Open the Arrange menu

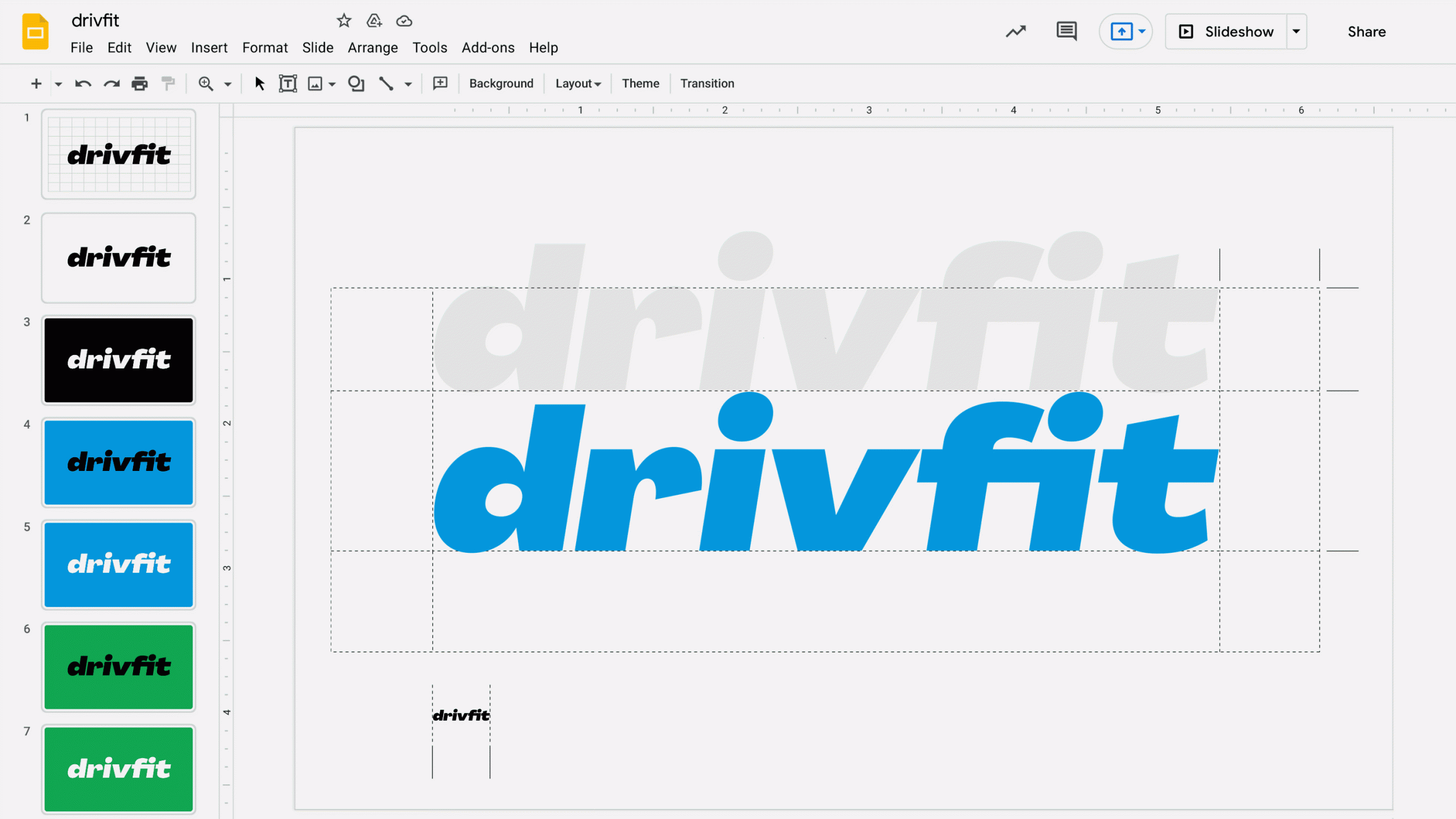pyautogui.click(x=373, y=48)
